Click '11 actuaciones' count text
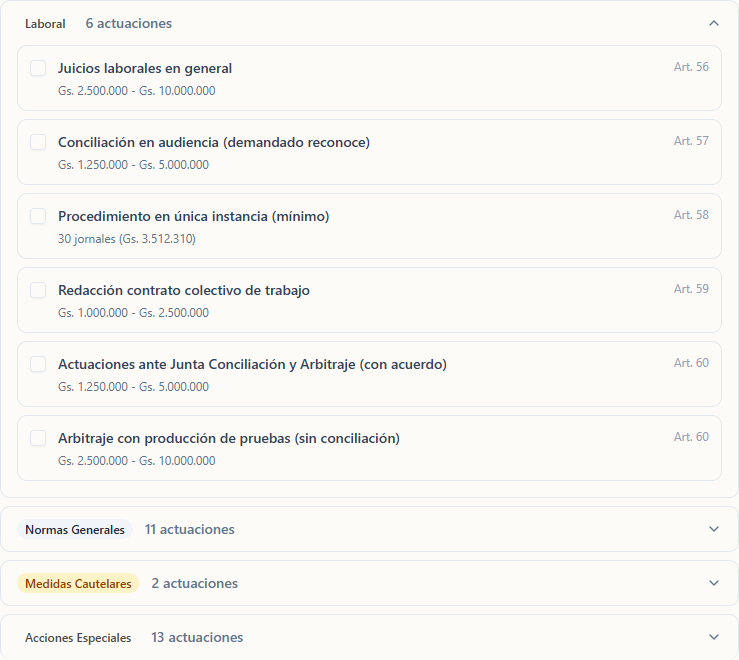This screenshot has height=660, width=739. 189,529
